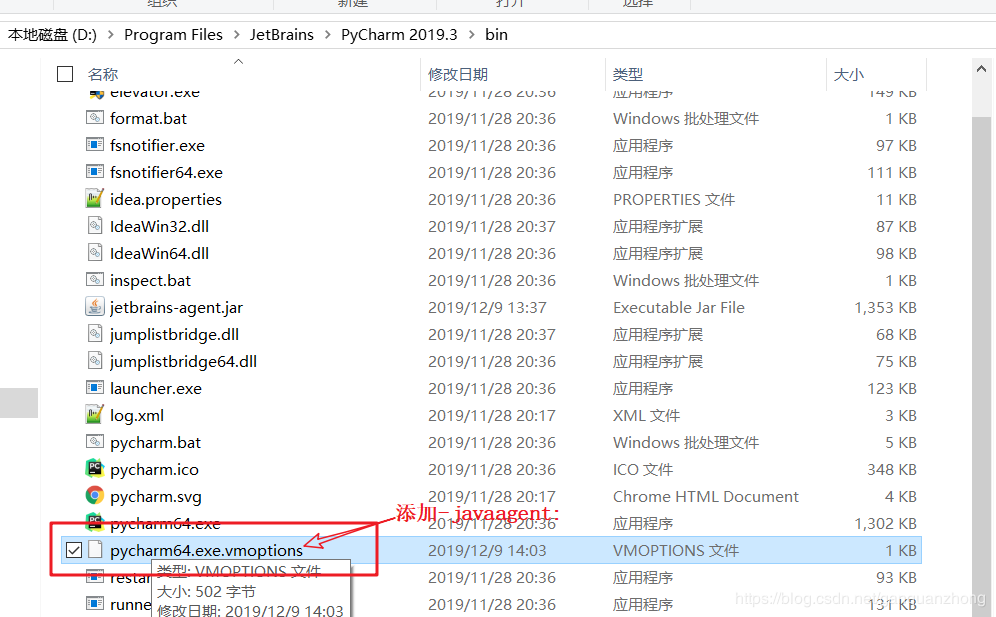Select jumplistbridge.dll in the file list
Viewport: 996px width, 617px height.
click(174, 334)
